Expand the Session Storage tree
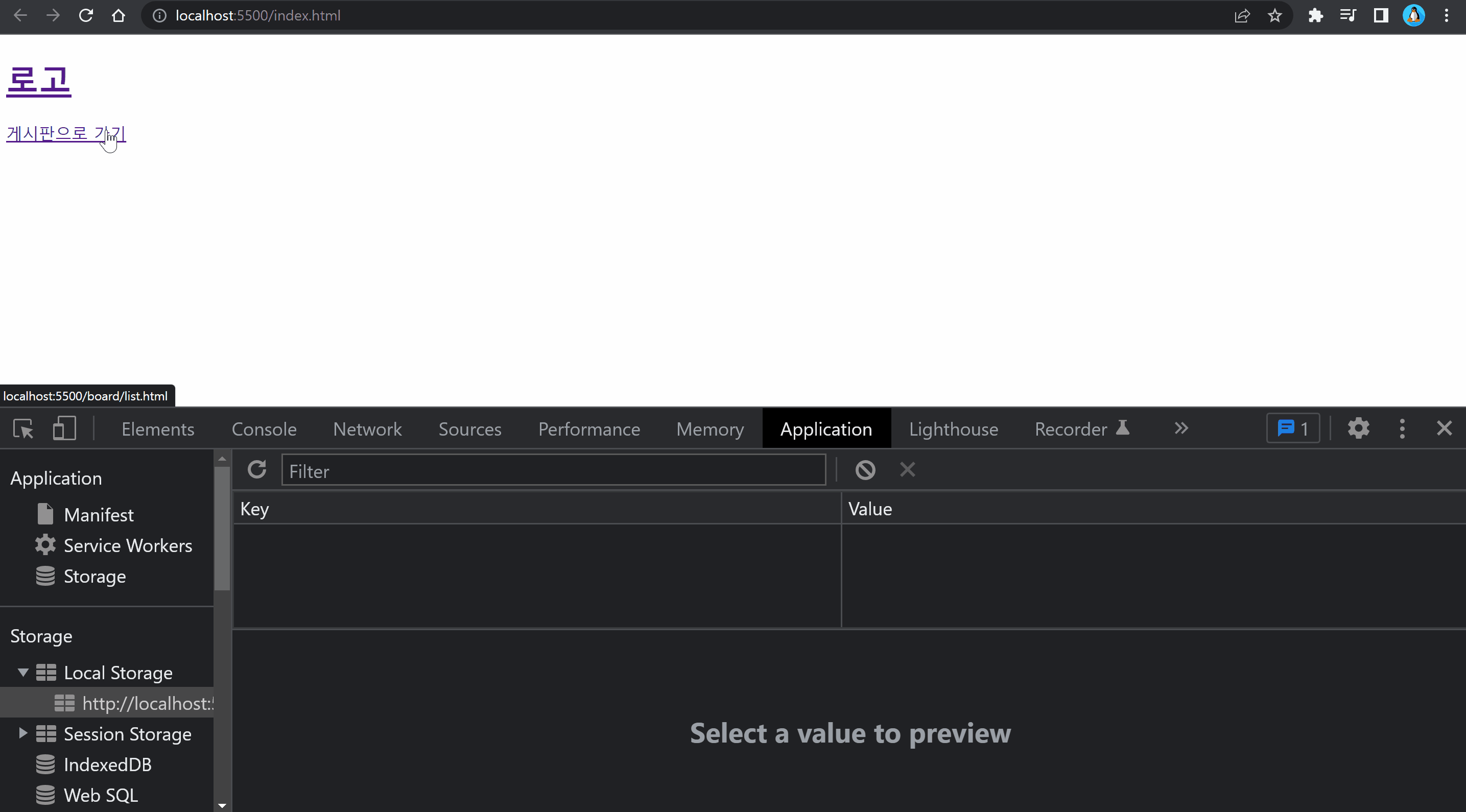The image size is (1466, 812). click(23, 733)
